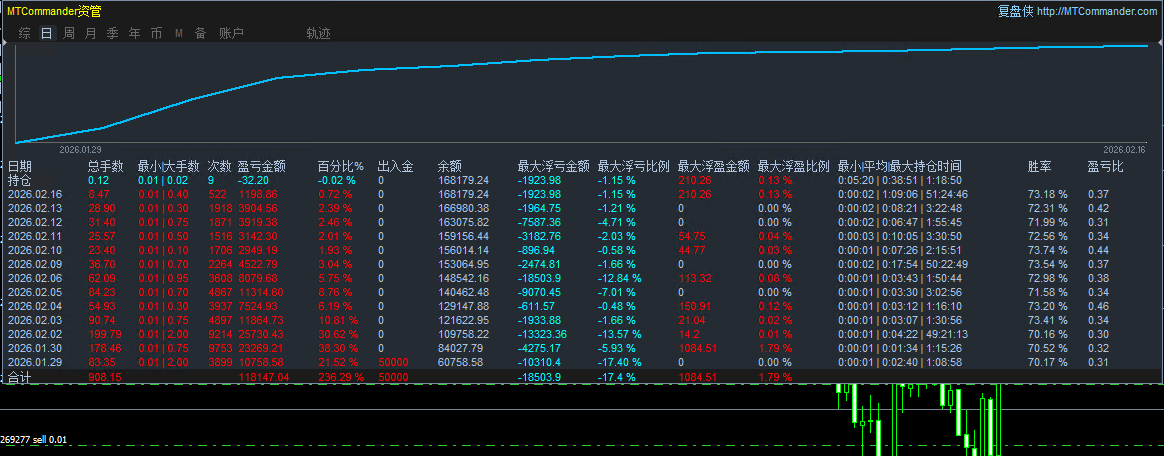Image resolution: width=1164 pixels, height=456 pixels.
Task: Select the 2026.02.13 date row
Action: (35, 208)
